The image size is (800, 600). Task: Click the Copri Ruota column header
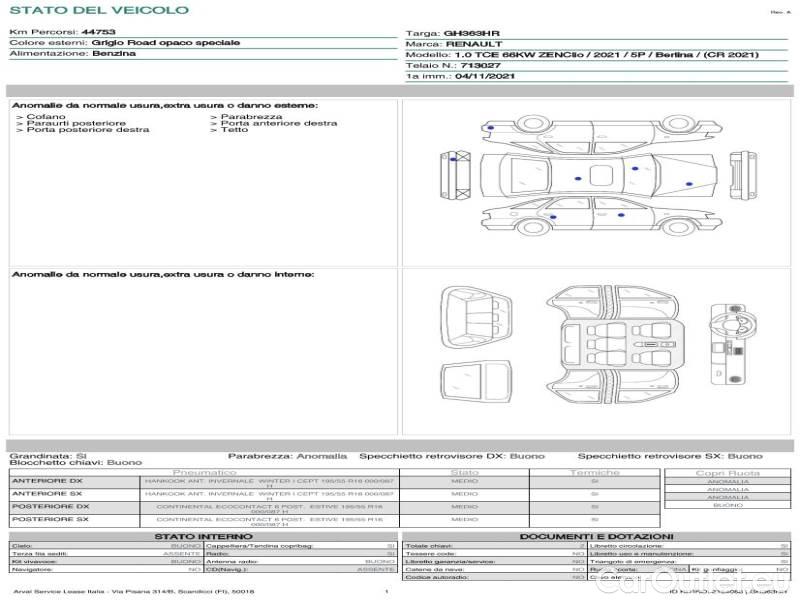tap(727, 473)
